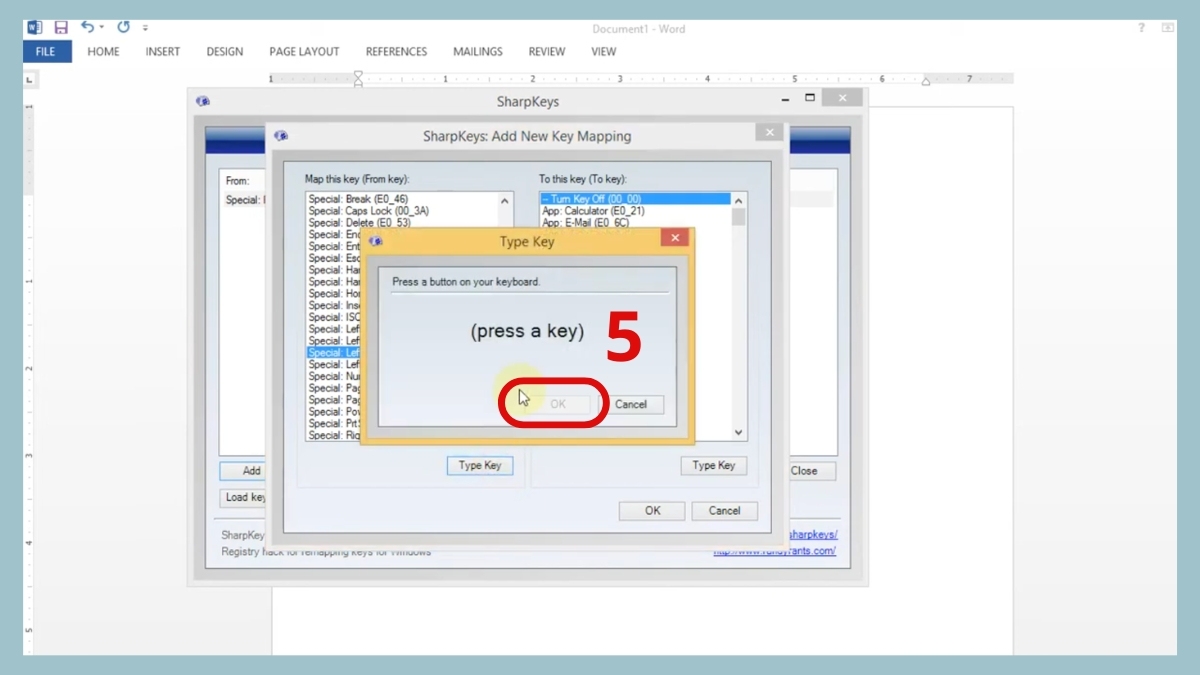This screenshot has width=1200, height=675.
Task: Open Customize Quick Access Toolbar dropdown
Action: 145,29
